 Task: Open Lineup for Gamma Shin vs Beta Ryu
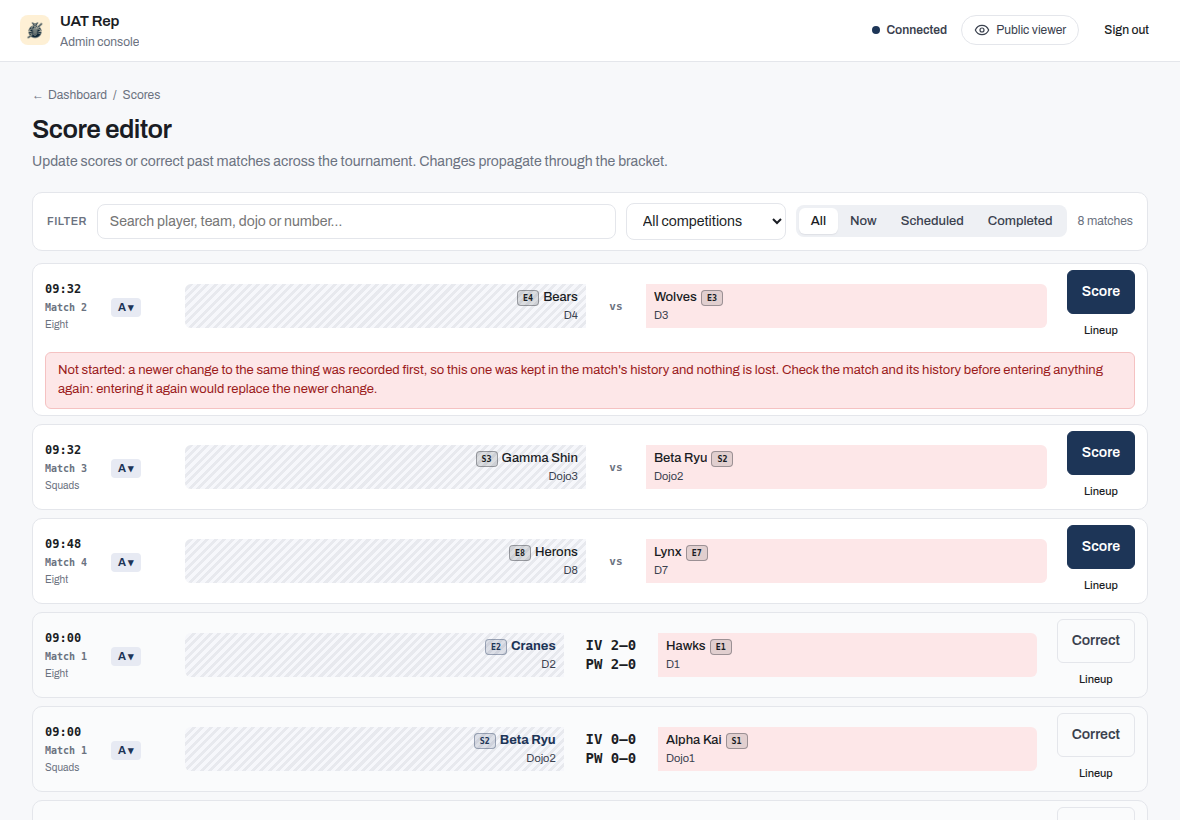click(x=1100, y=491)
